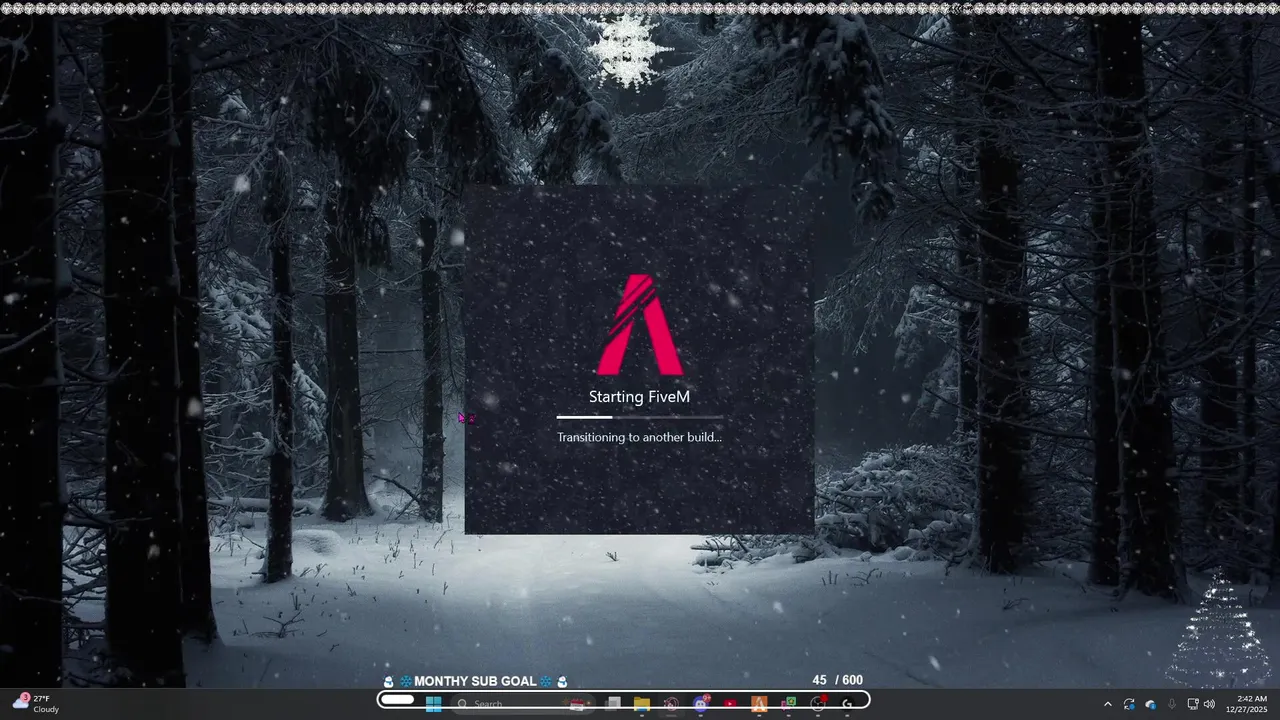The width and height of the screenshot is (1280, 720).
Task: Open the Logitech G Hub taskbar icon
Action: (848, 704)
